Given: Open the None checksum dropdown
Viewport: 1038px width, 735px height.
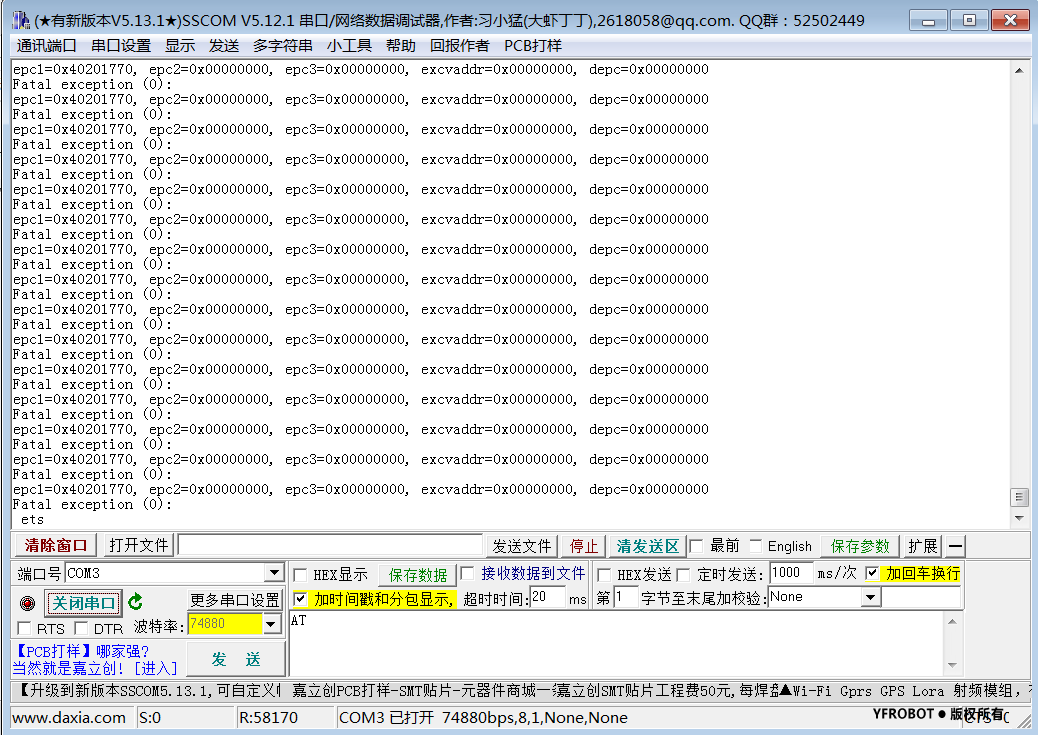Looking at the screenshot, I should pyautogui.click(x=868, y=597).
